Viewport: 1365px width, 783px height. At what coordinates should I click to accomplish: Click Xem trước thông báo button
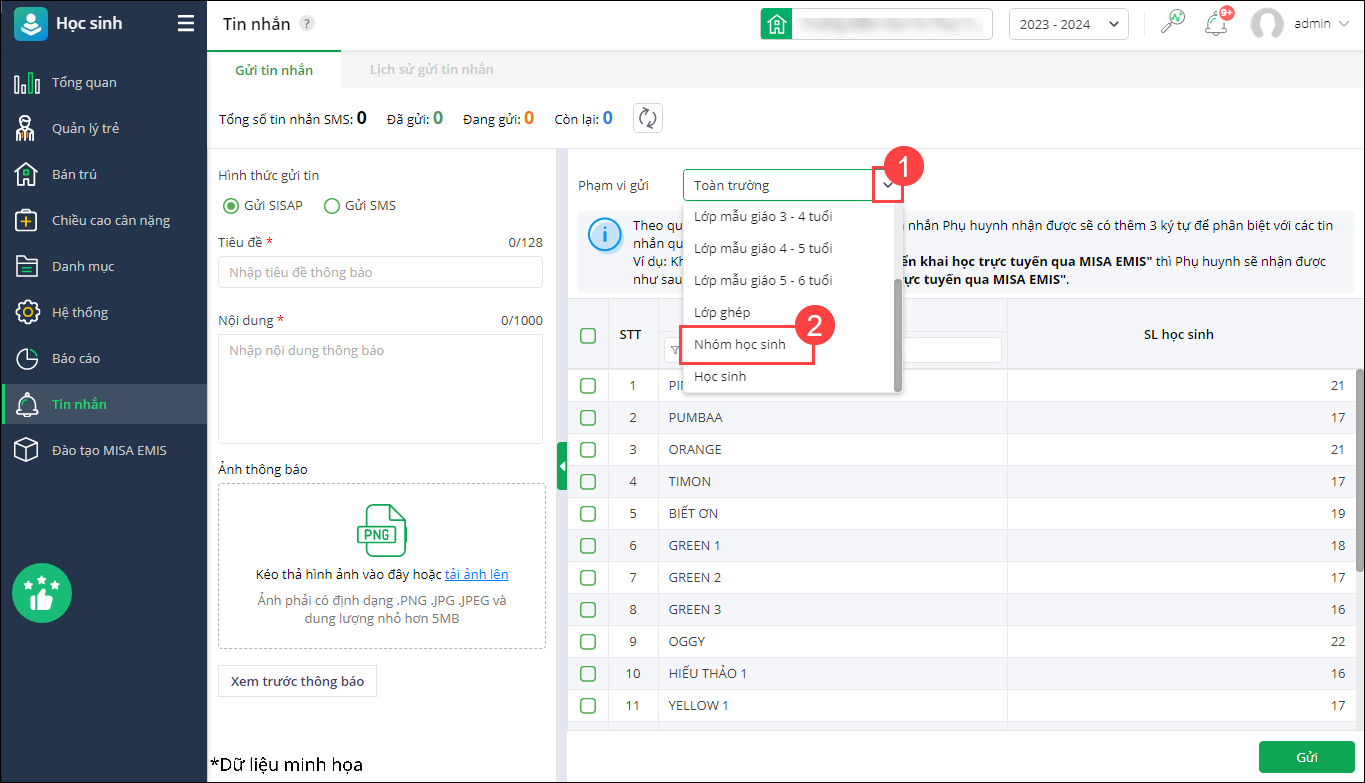pyautogui.click(x=297, y=681)
